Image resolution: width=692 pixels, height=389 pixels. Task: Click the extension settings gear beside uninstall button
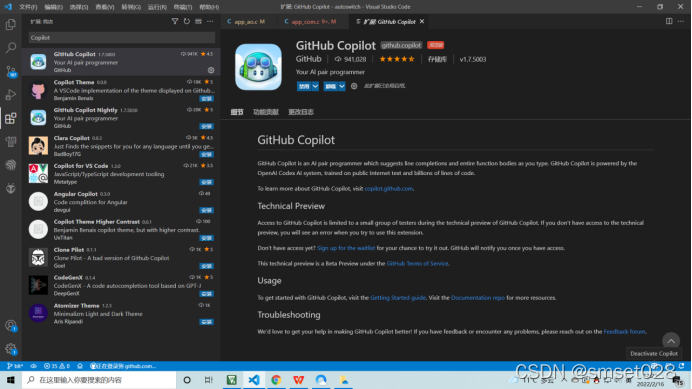354,86
